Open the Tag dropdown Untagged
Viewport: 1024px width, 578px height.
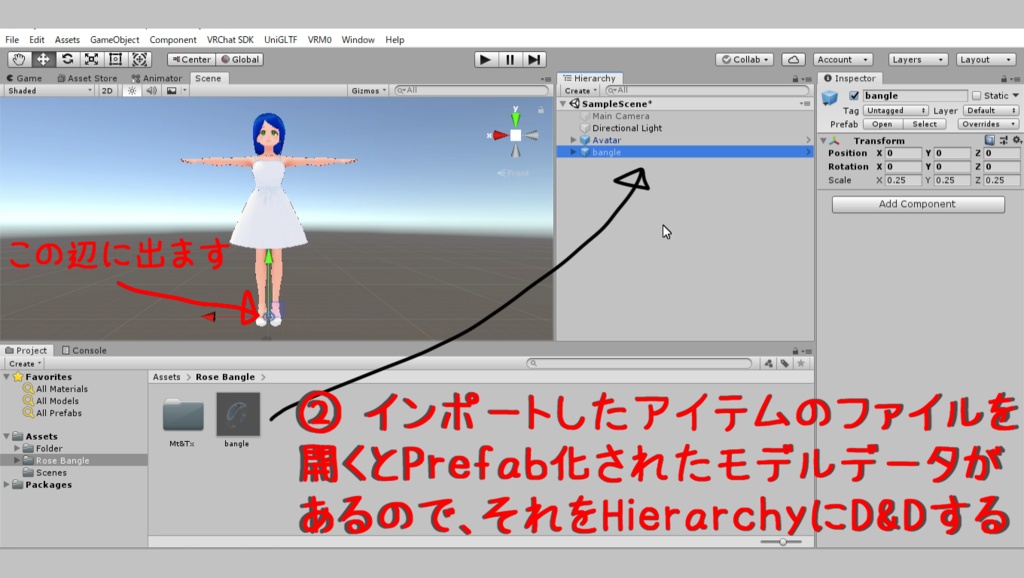pyautogui.click(x=895, y=110)
